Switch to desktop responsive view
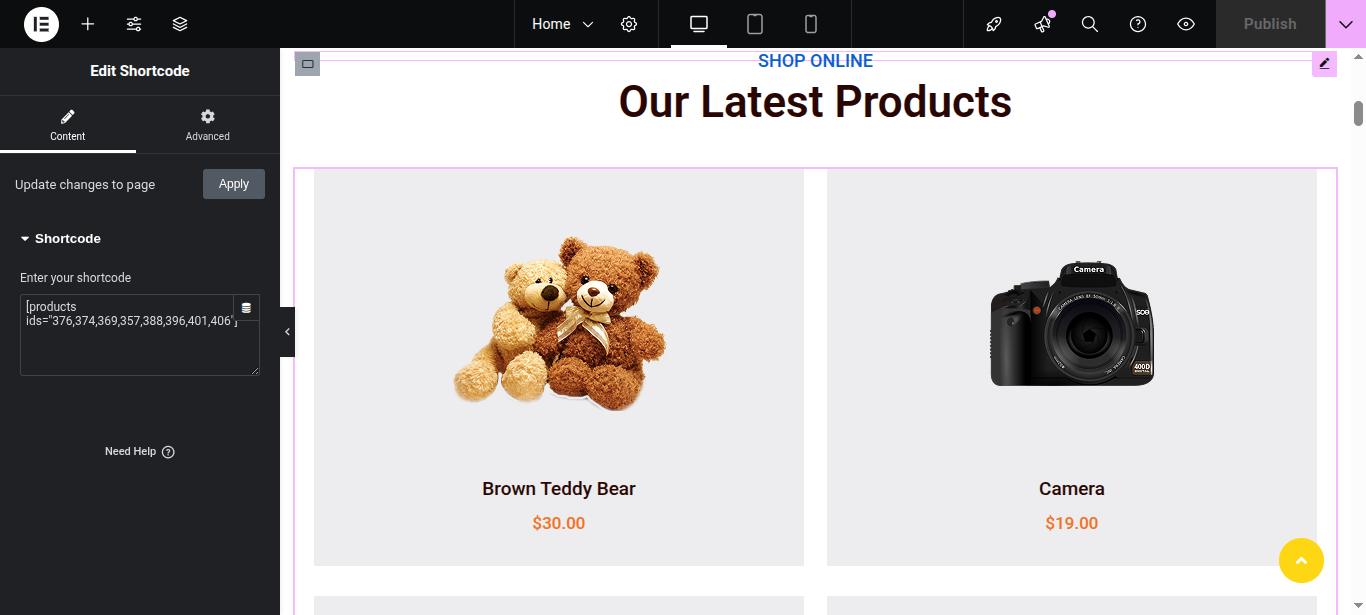 point(699,24)
